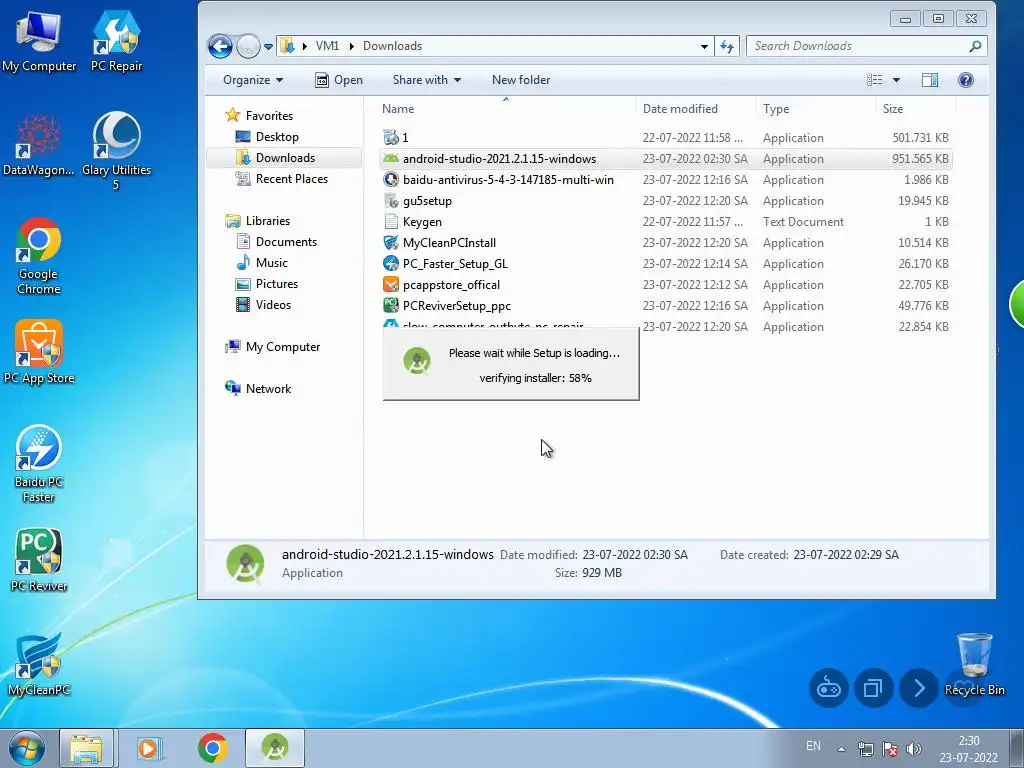Click the overlay windows stack button
1024x768 pixels.
(x=874, y=688)
